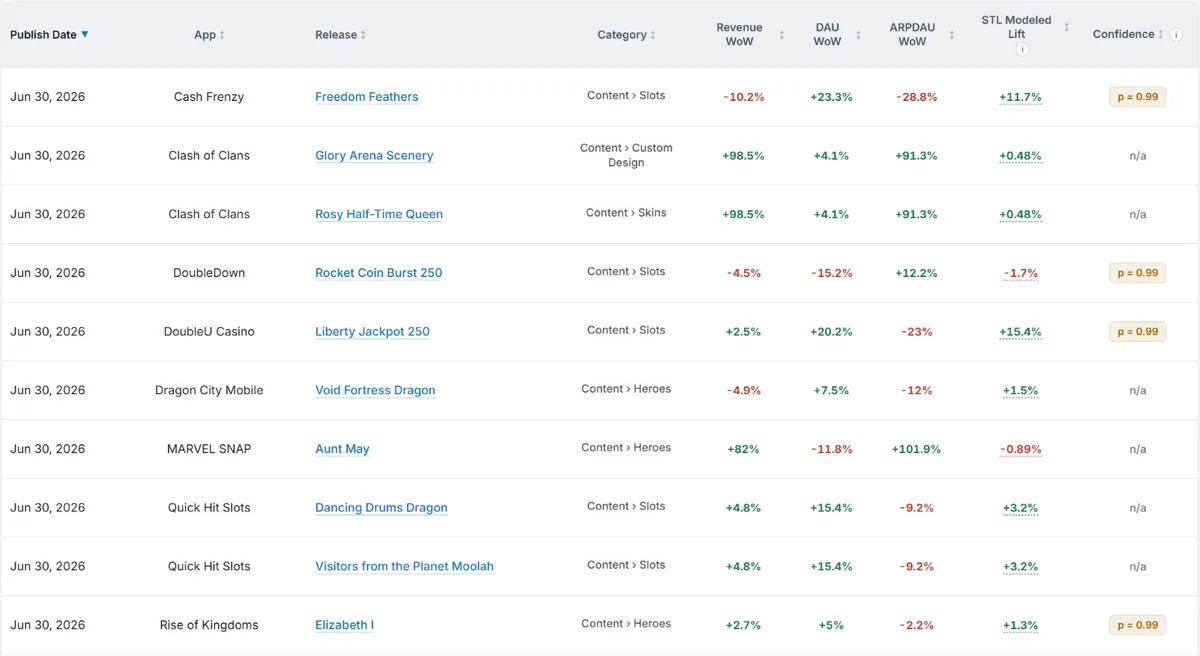Click the MARVEL SNAP app cell
The image size is (1200, 656).
(x=209, y=449)
